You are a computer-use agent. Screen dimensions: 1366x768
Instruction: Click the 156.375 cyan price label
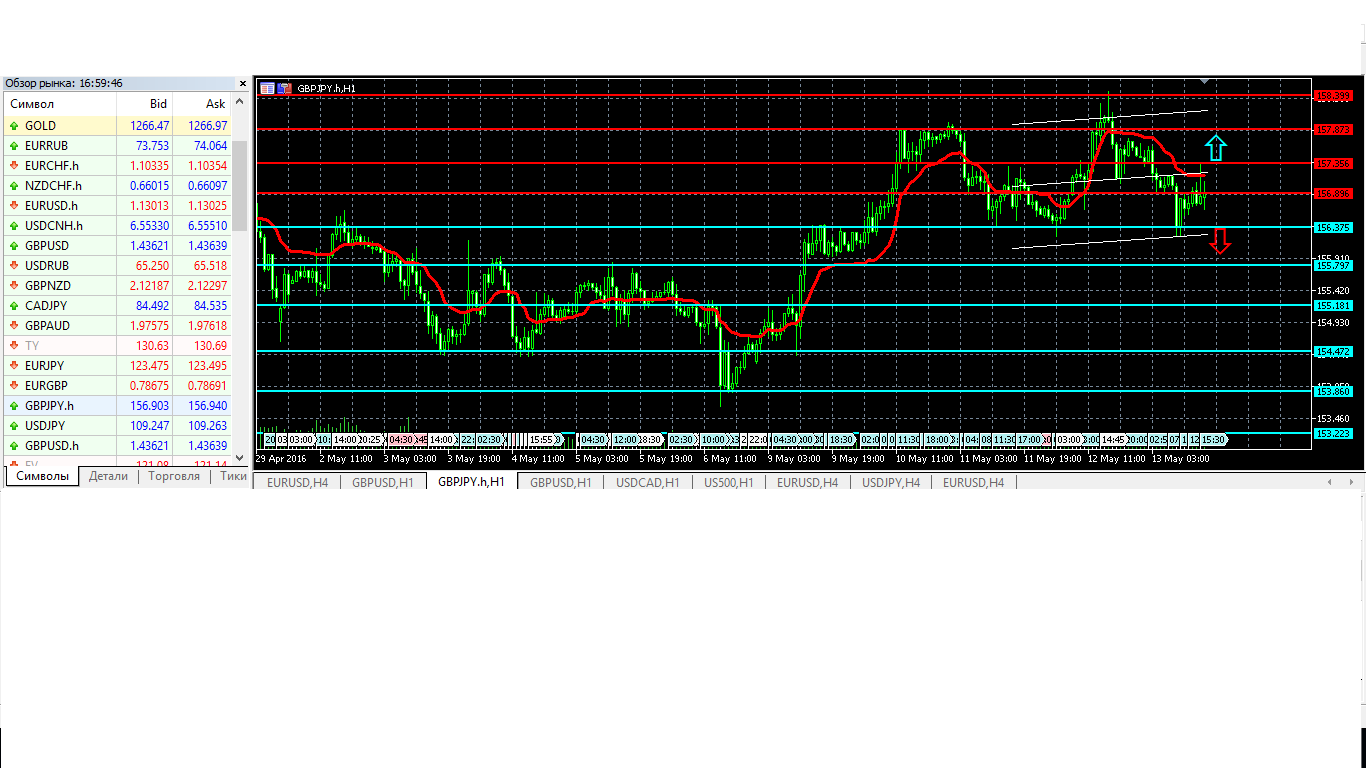(1333, 227)
